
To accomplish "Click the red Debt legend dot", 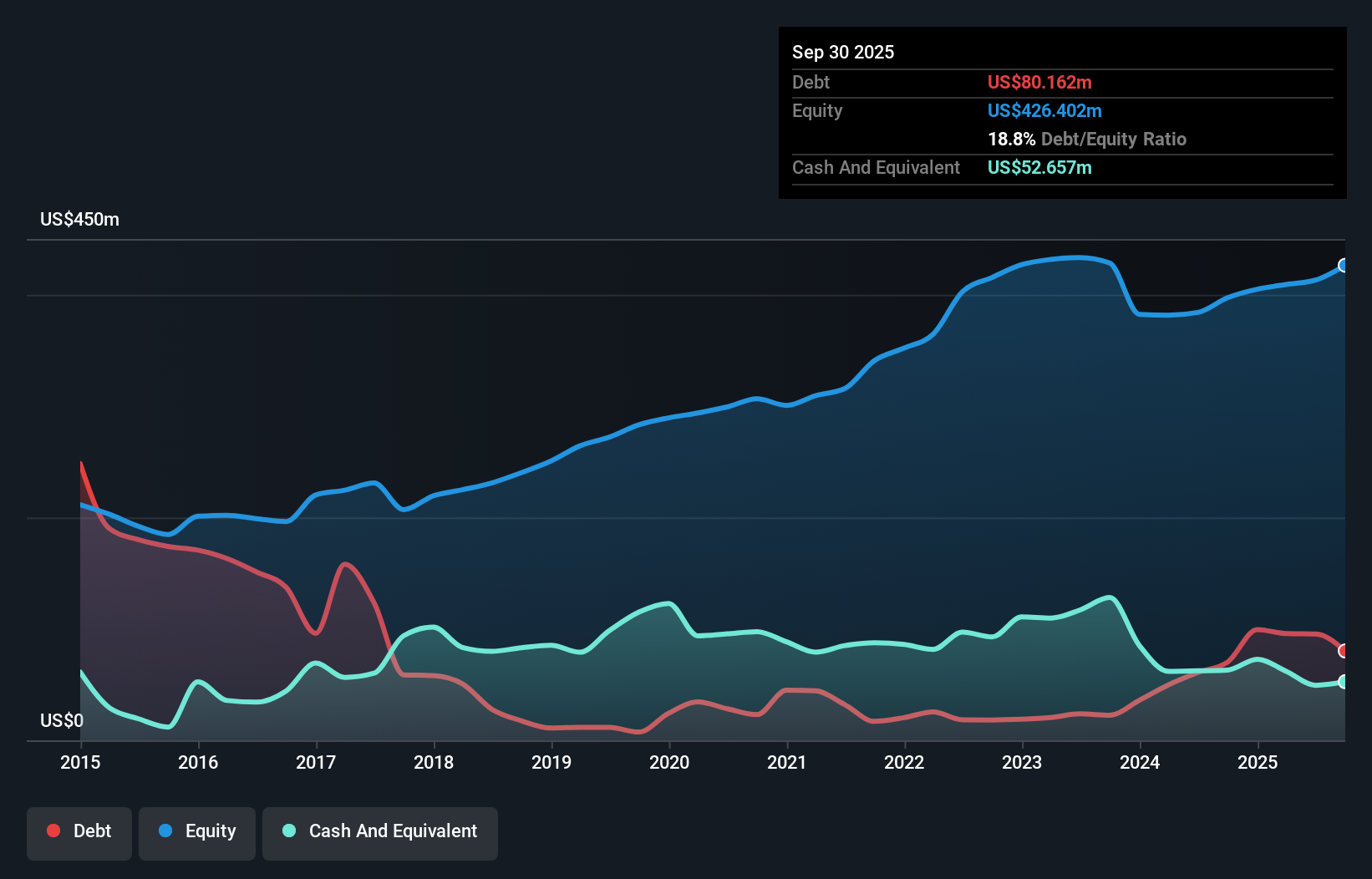I will [x=53, y=831].
